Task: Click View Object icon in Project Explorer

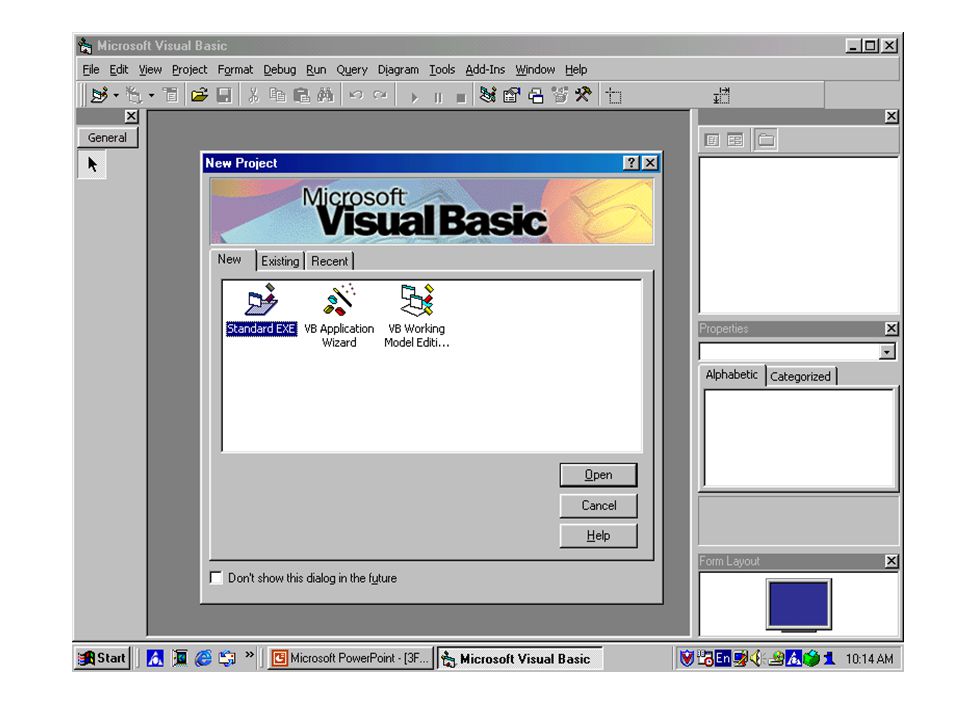Action: [735, 140]
